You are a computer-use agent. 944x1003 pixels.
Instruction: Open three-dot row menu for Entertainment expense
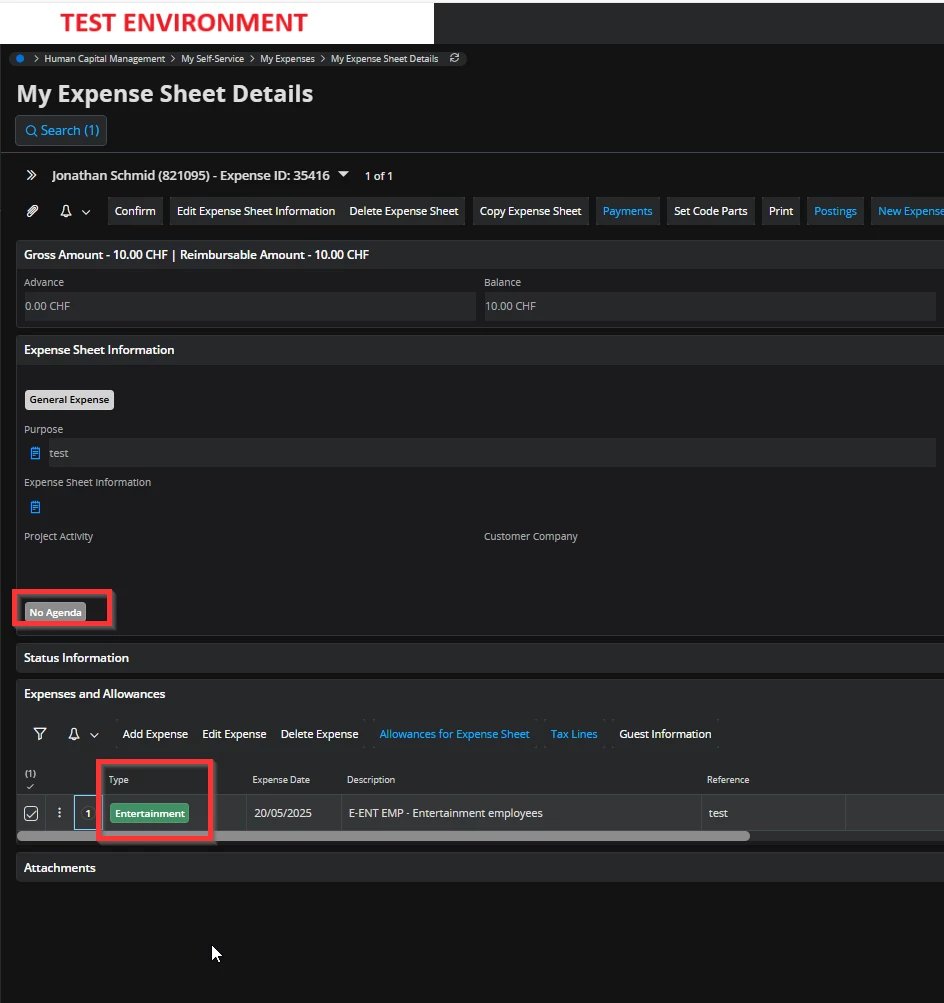coord(59,812)
